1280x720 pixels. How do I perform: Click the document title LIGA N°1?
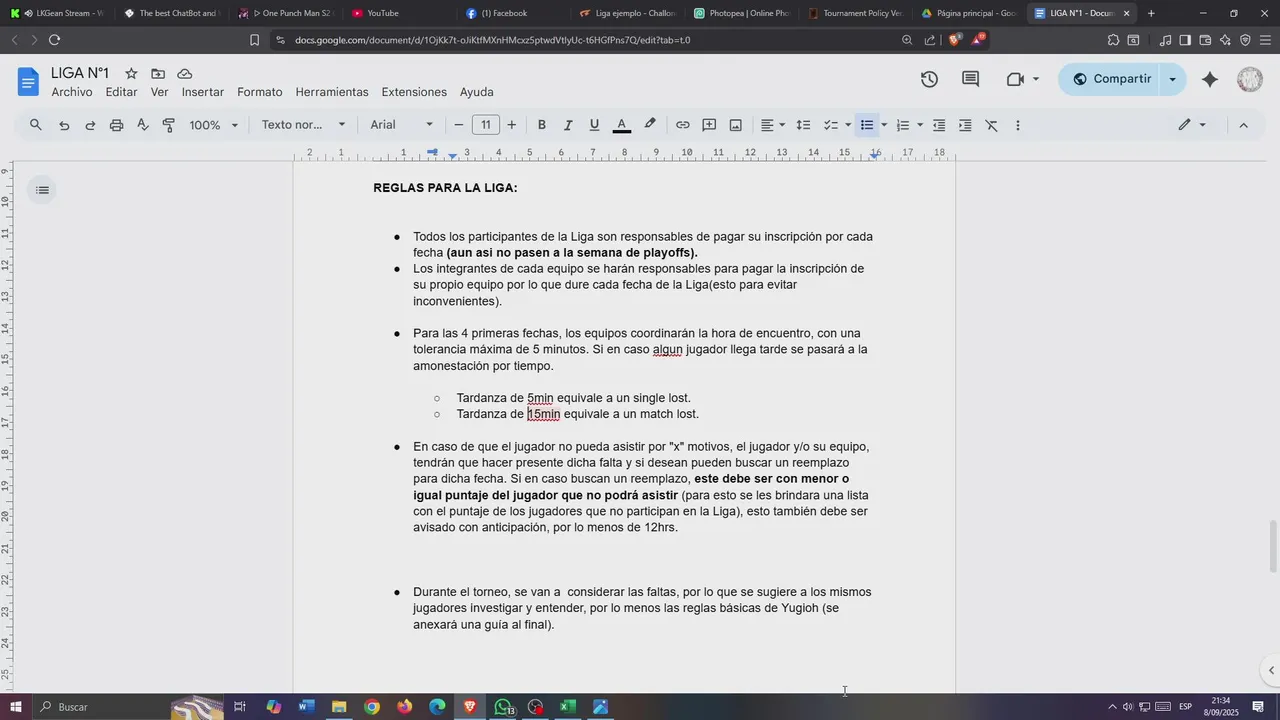click(80, 73)
